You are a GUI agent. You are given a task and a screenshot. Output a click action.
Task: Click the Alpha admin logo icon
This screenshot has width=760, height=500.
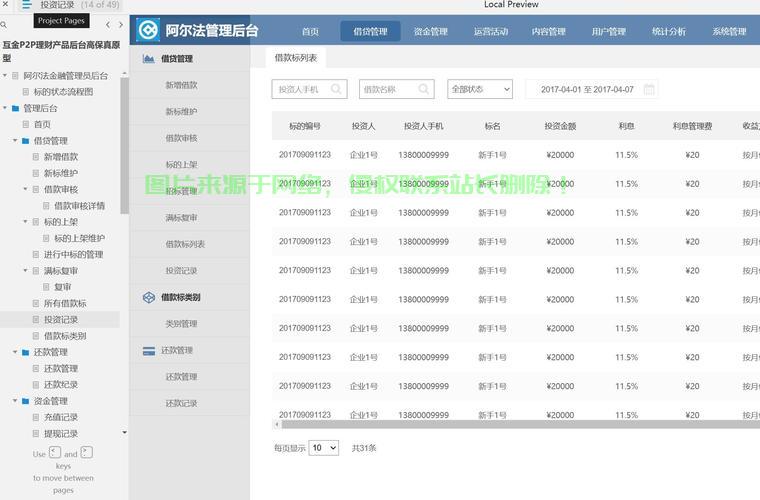tap(148, 30)
